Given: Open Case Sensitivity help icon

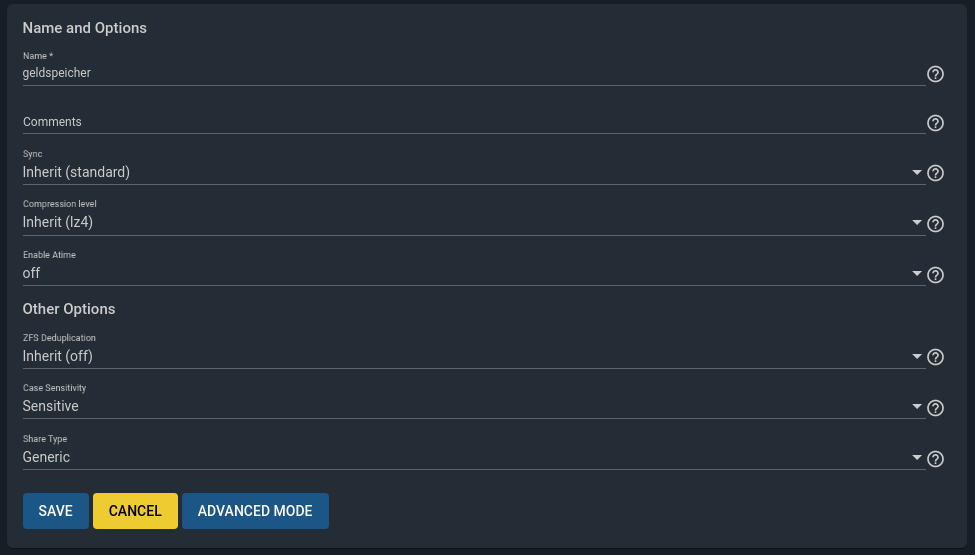Looking at the screenshot, I should [935, 408].
